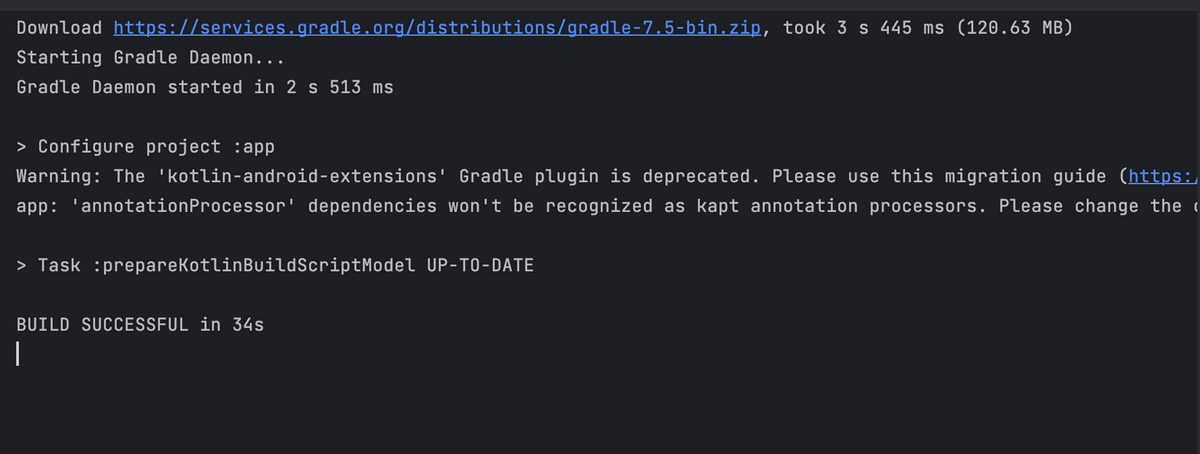Click the (120.63 MB) download size text

pyautogui.click(x=1015, y=28)
